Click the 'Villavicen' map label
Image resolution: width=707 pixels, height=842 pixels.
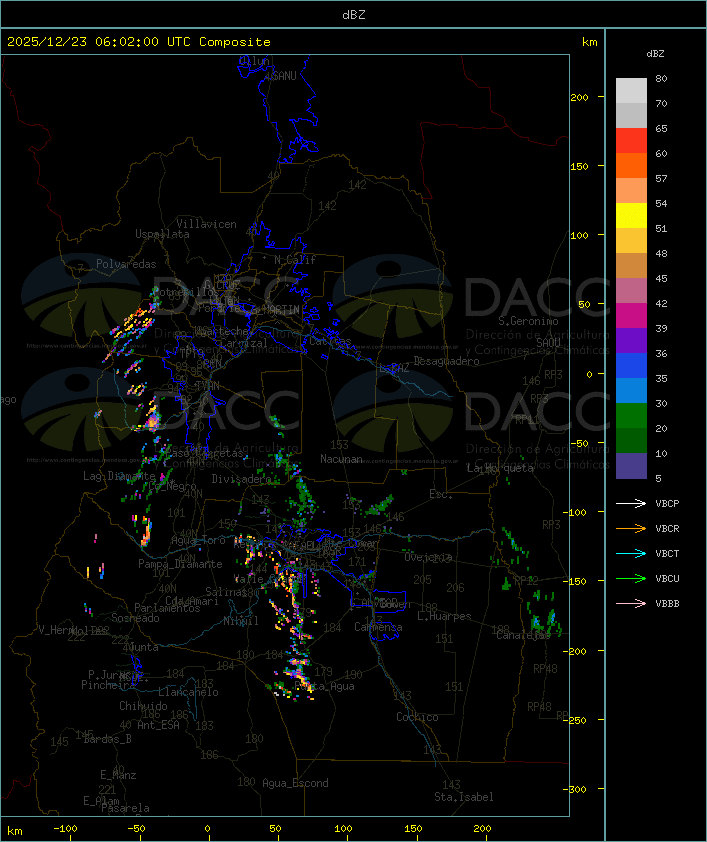(207, 224)
